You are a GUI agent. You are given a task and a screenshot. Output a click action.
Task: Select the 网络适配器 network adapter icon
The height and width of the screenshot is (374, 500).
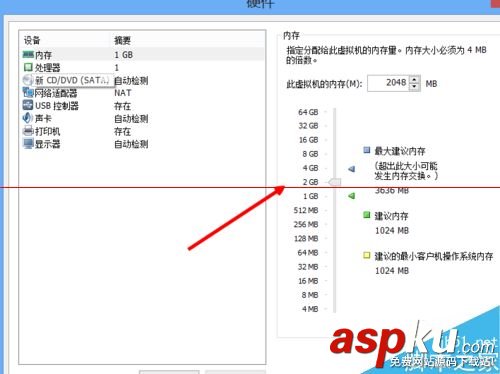28,93
